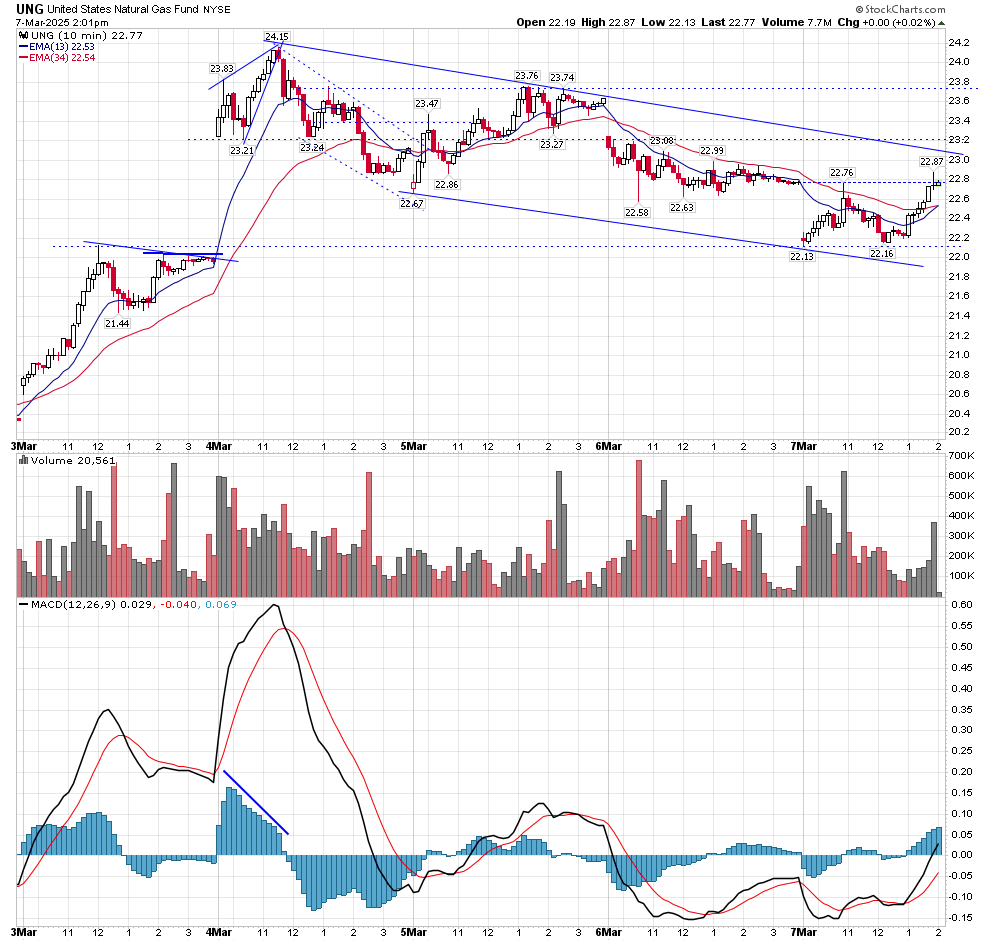The width and height of the screenshot is (990, 941).
Task: Click the 21.44 low price label
Action: tap(118, 323)
